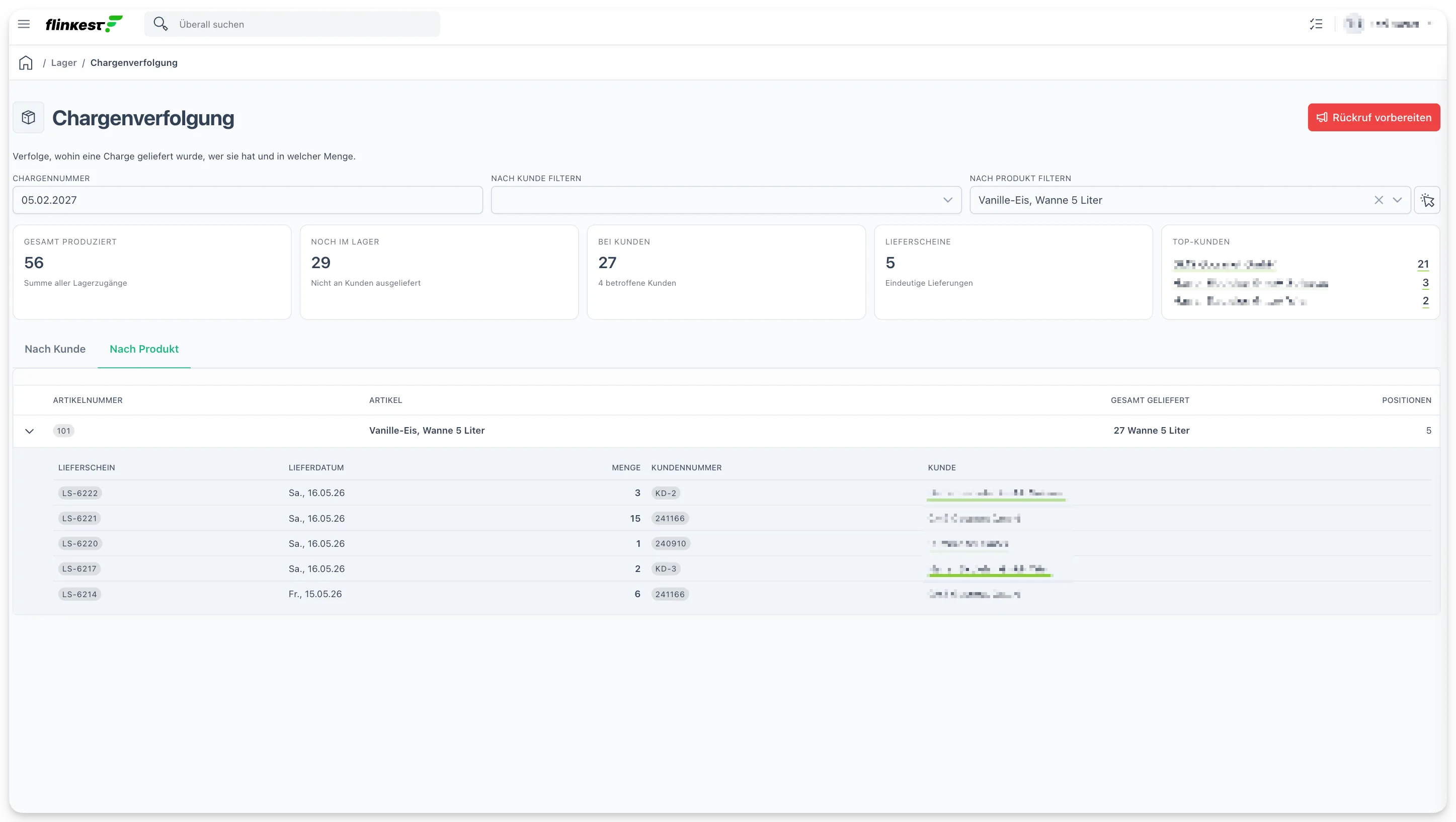The image size is (1456, 822).
Task: Click the MENGE column header
Action: [x=626, y=467]
